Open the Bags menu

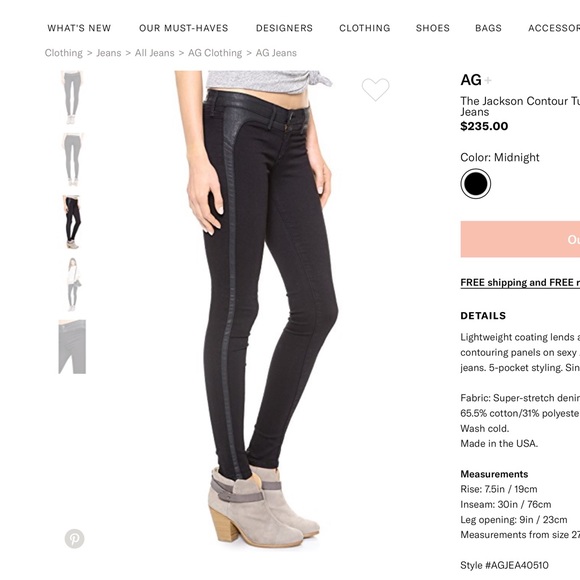point(488,28)
